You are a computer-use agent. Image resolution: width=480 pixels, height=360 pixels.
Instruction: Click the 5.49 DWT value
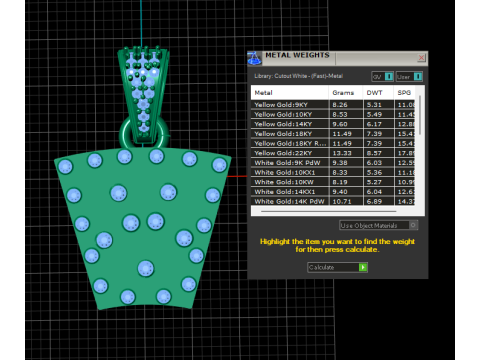pos(374,114)
